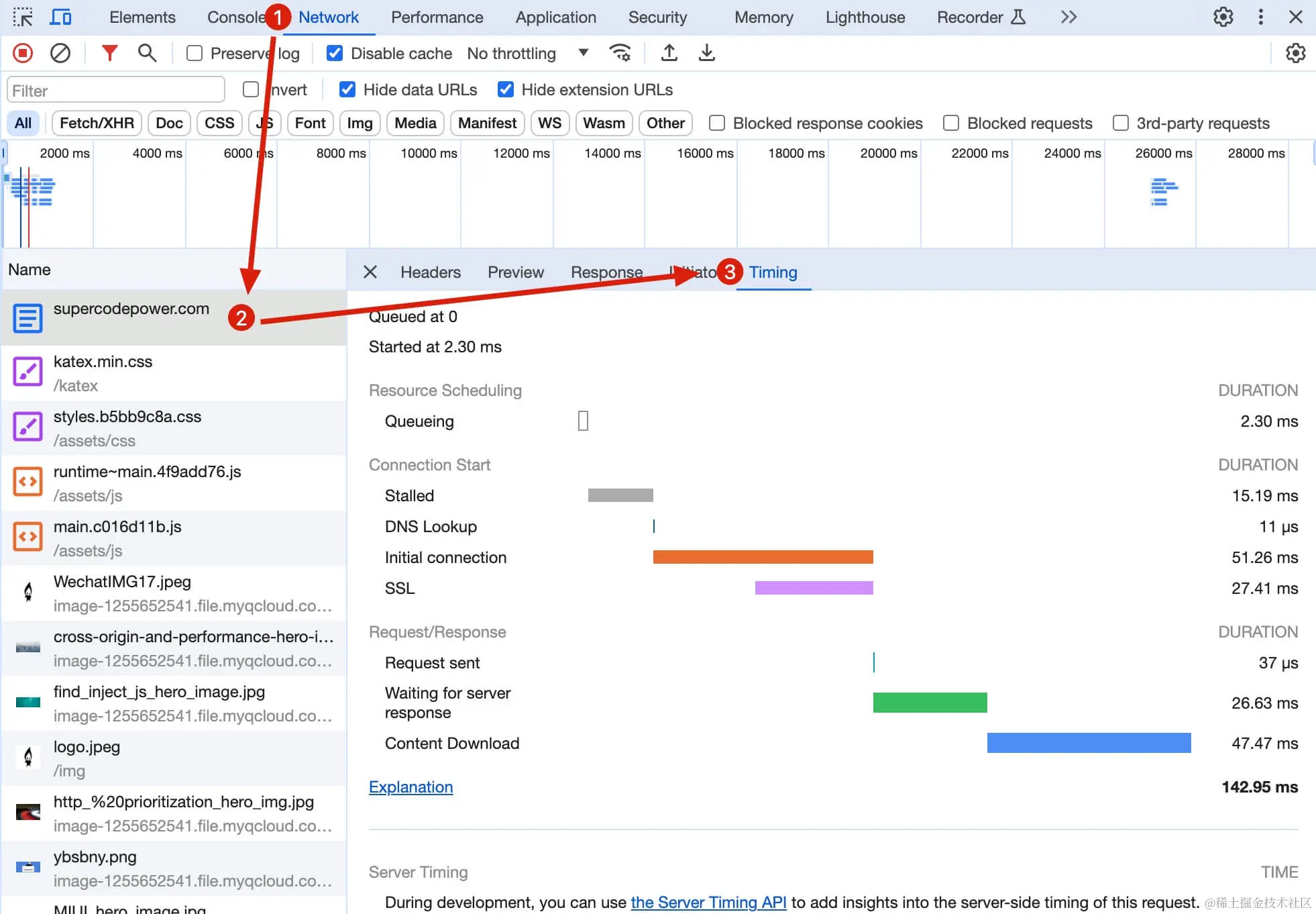
Task: Switch to the Headers tab
Action: (430, 272)
